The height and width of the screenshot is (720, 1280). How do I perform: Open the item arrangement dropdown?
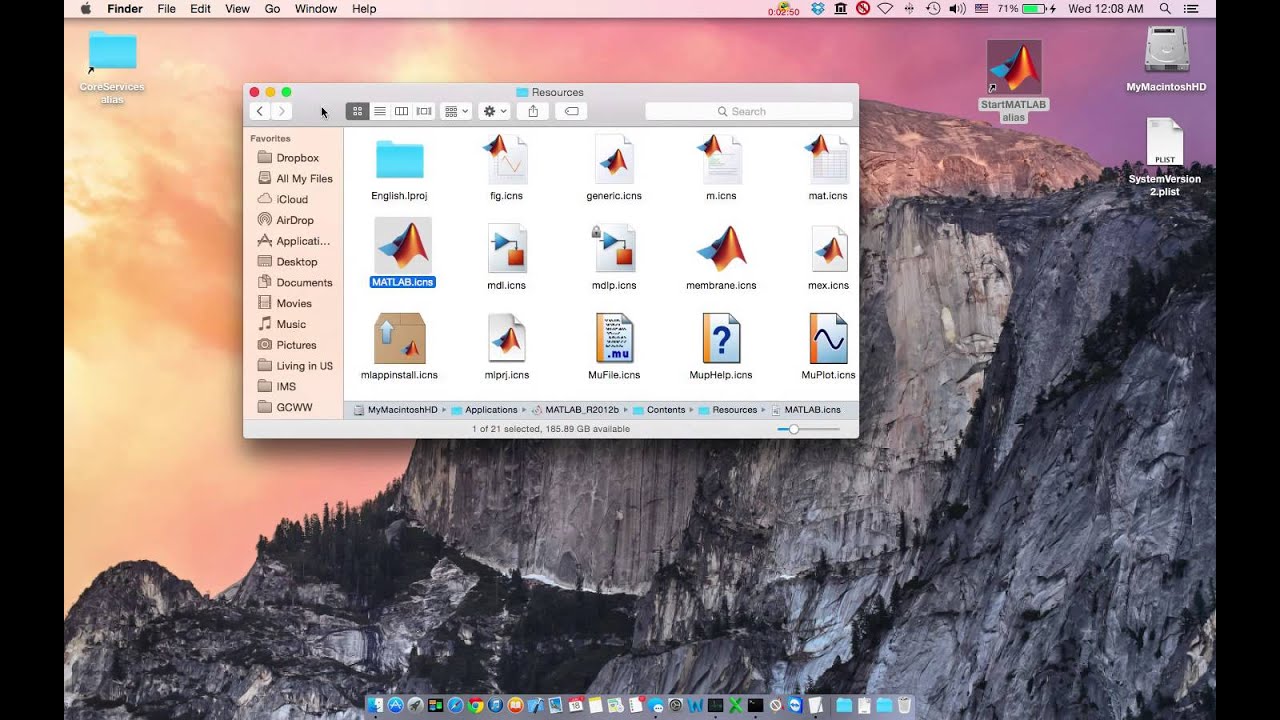click(x=456, y=111)
